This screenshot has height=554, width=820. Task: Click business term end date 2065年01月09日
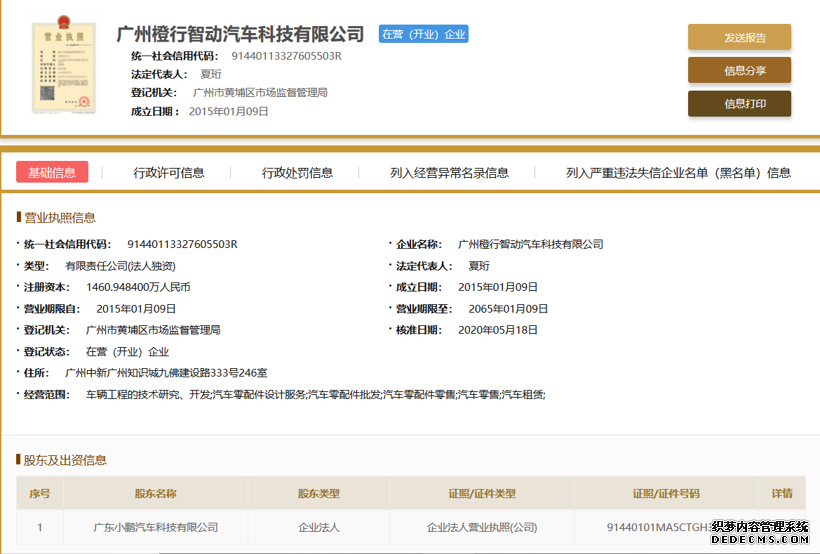[508, 309]
